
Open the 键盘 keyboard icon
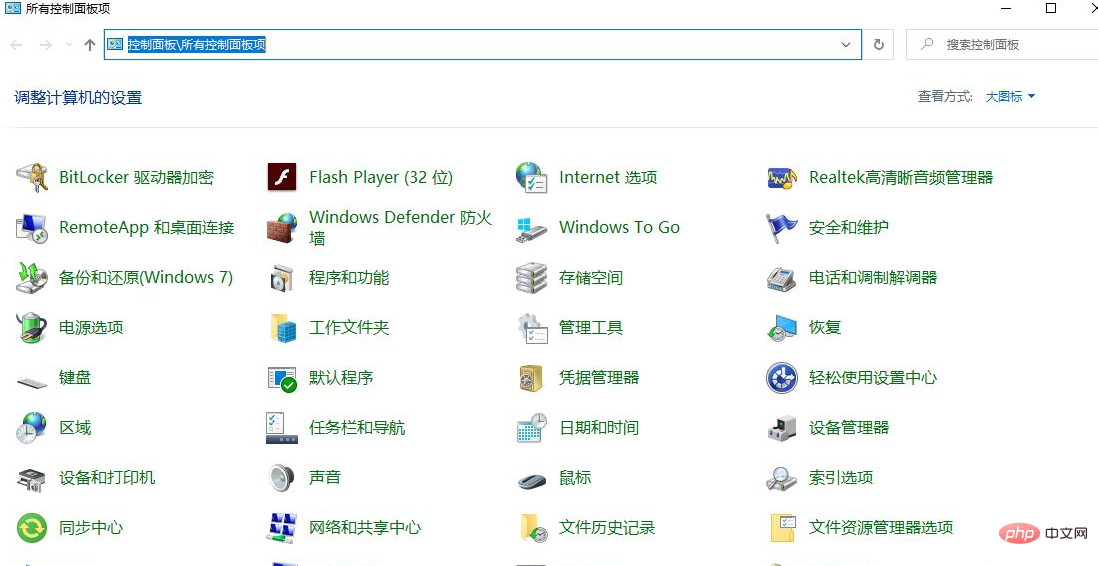(x=32, y=382)
